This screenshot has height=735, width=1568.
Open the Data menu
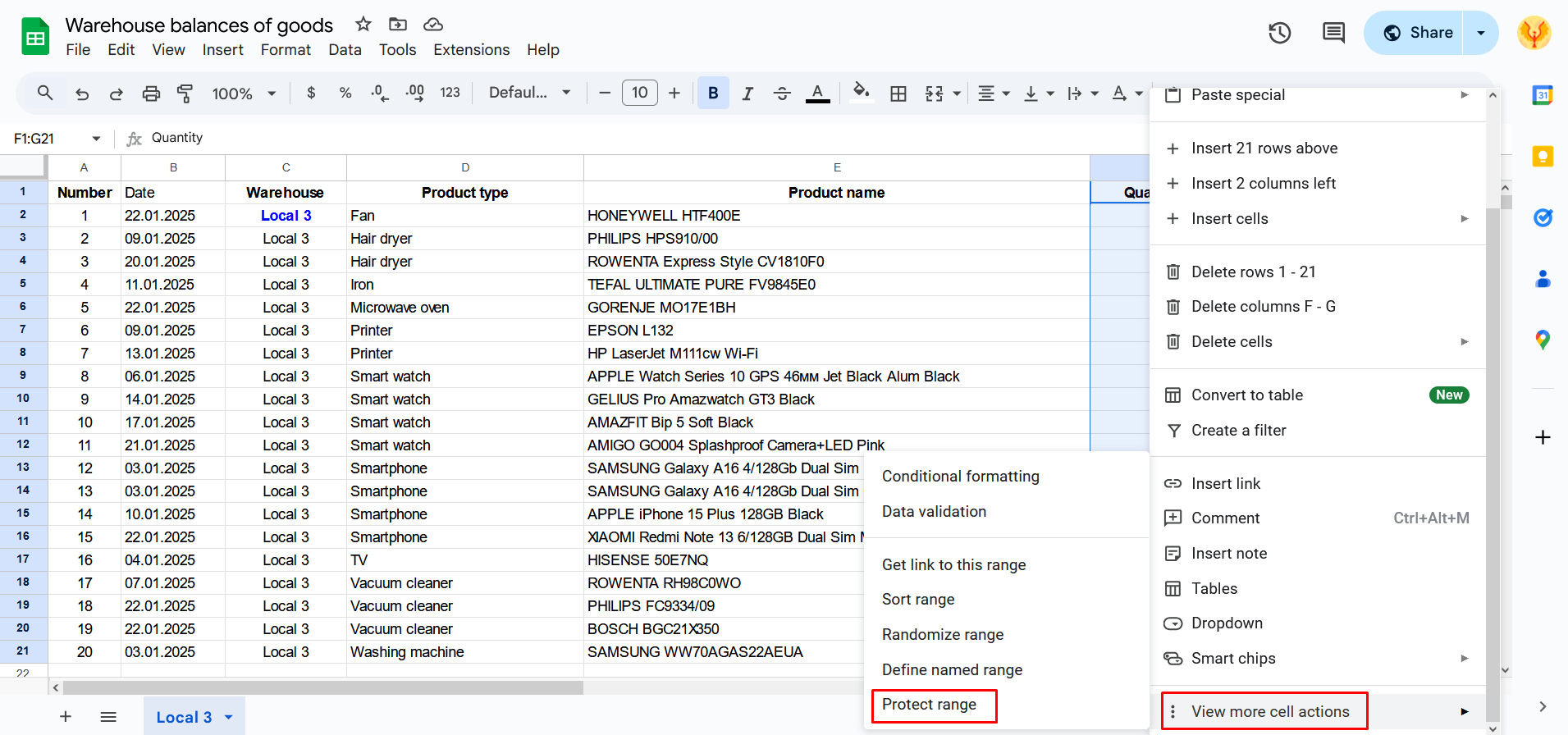click(345, 50)
